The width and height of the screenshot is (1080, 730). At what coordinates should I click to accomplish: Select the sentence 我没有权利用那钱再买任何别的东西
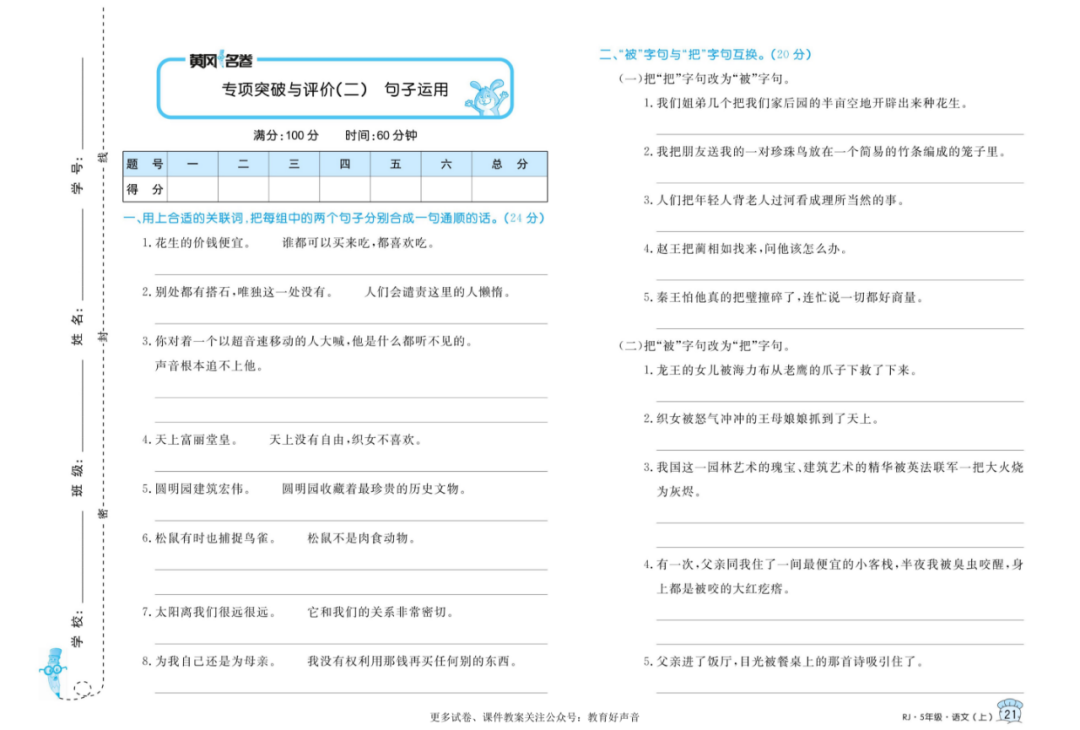click(x=413, y=661)
